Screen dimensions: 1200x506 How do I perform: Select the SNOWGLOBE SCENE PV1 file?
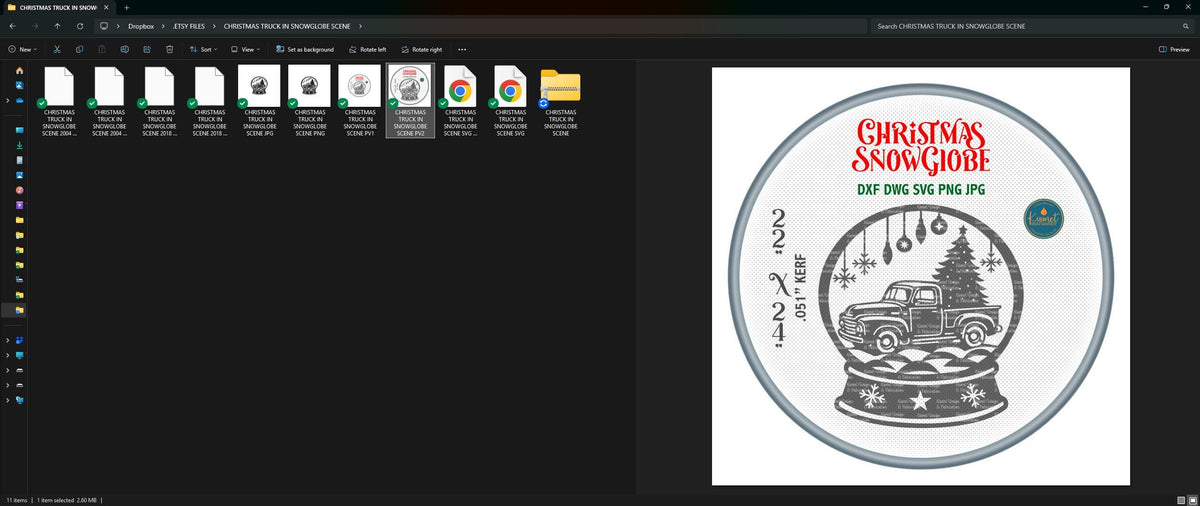click(360, 101)
